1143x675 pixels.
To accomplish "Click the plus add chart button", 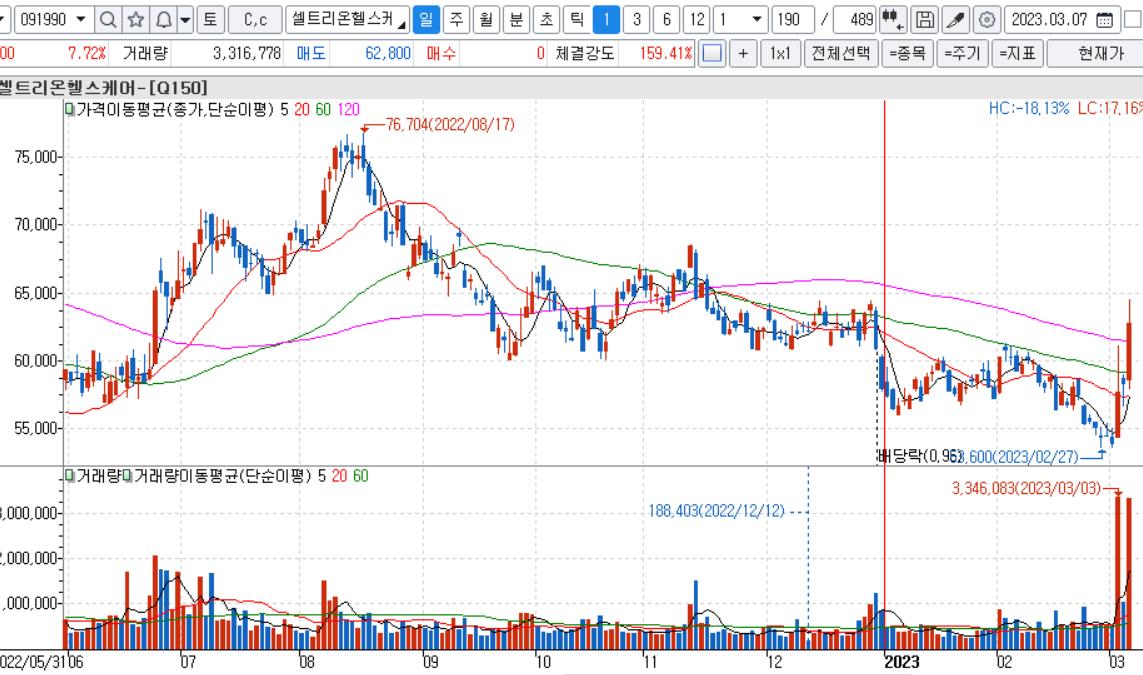I will (743, 53).
